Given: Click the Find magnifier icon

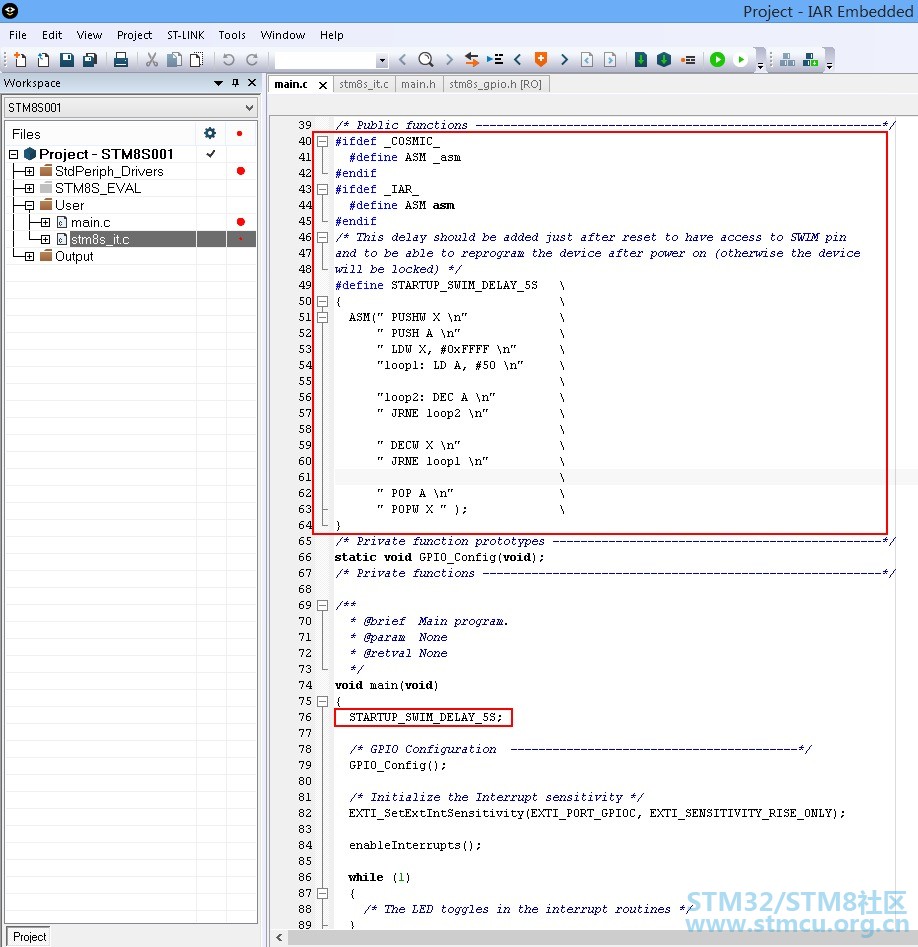Looking at the screenshot, I should (426, 59).
